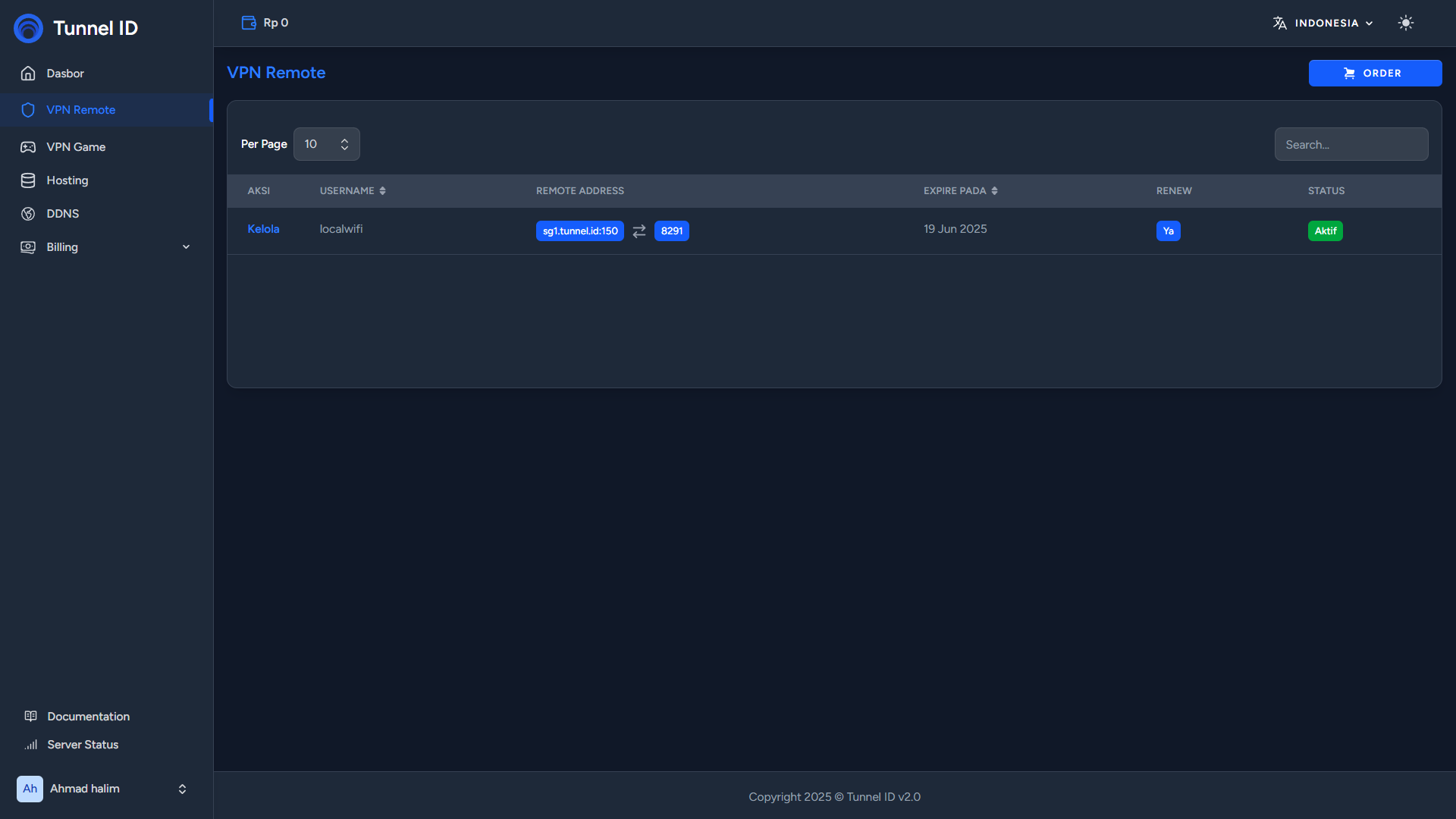Open the Per Page selector showing 10
1456x819 pixels.
click(x=326, y=144)
